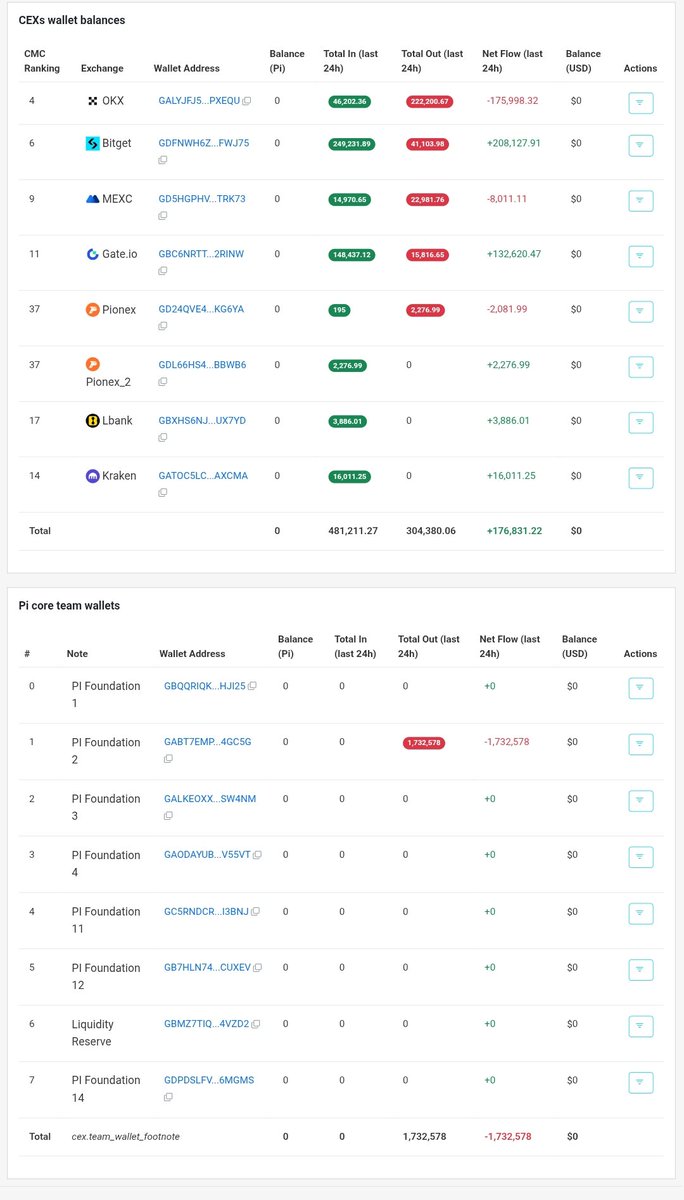Viewport: 684px width, 1200px height.
Task: Click the Pionex exchange logo
Action: 93,310
